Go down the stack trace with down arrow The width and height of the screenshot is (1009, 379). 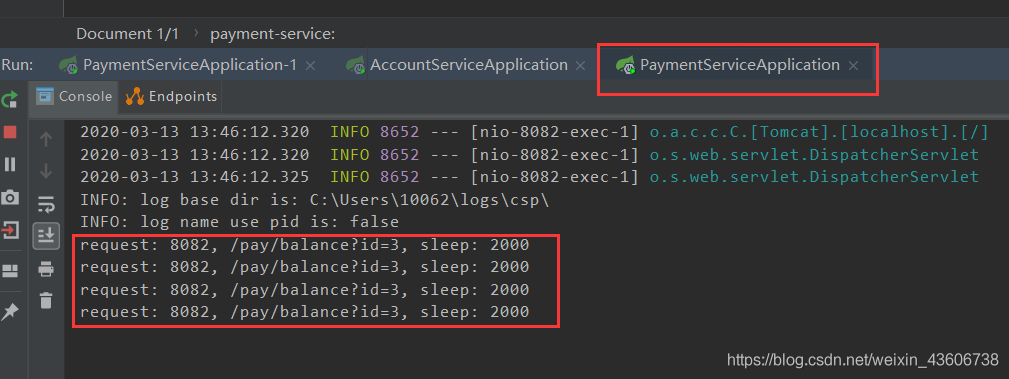[46, 171]
